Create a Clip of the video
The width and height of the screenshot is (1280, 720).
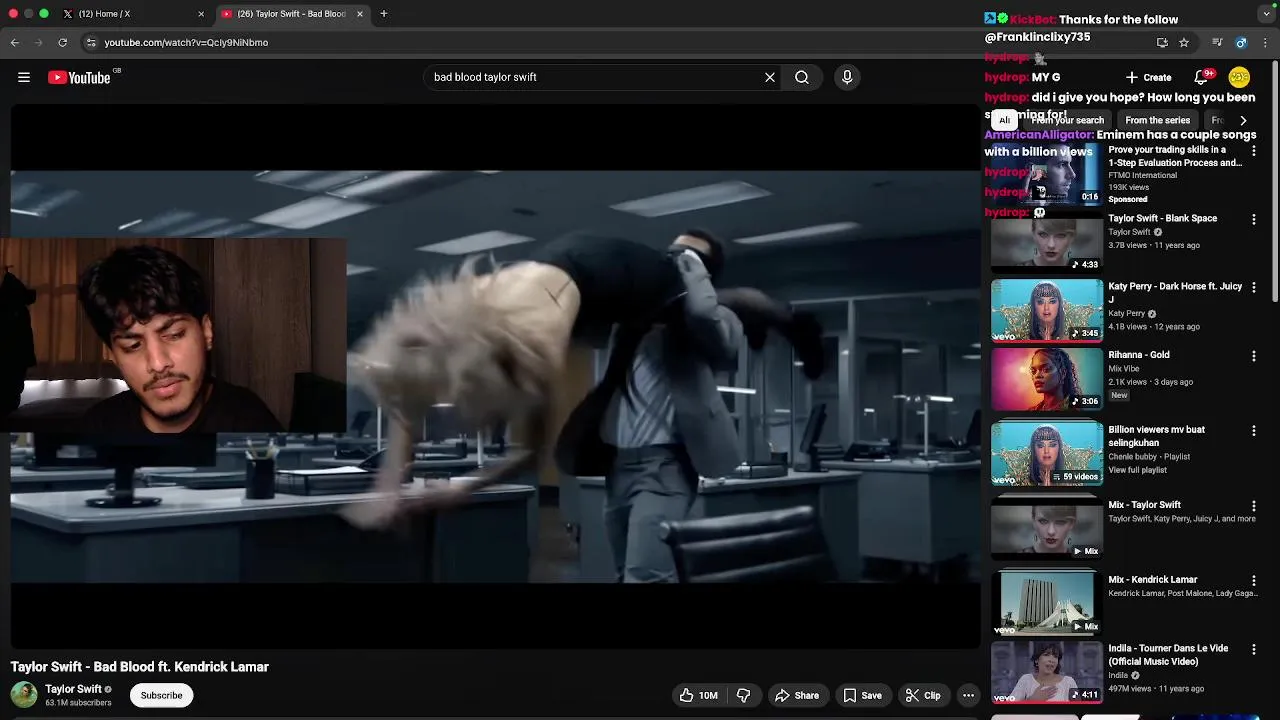[923, 695]
